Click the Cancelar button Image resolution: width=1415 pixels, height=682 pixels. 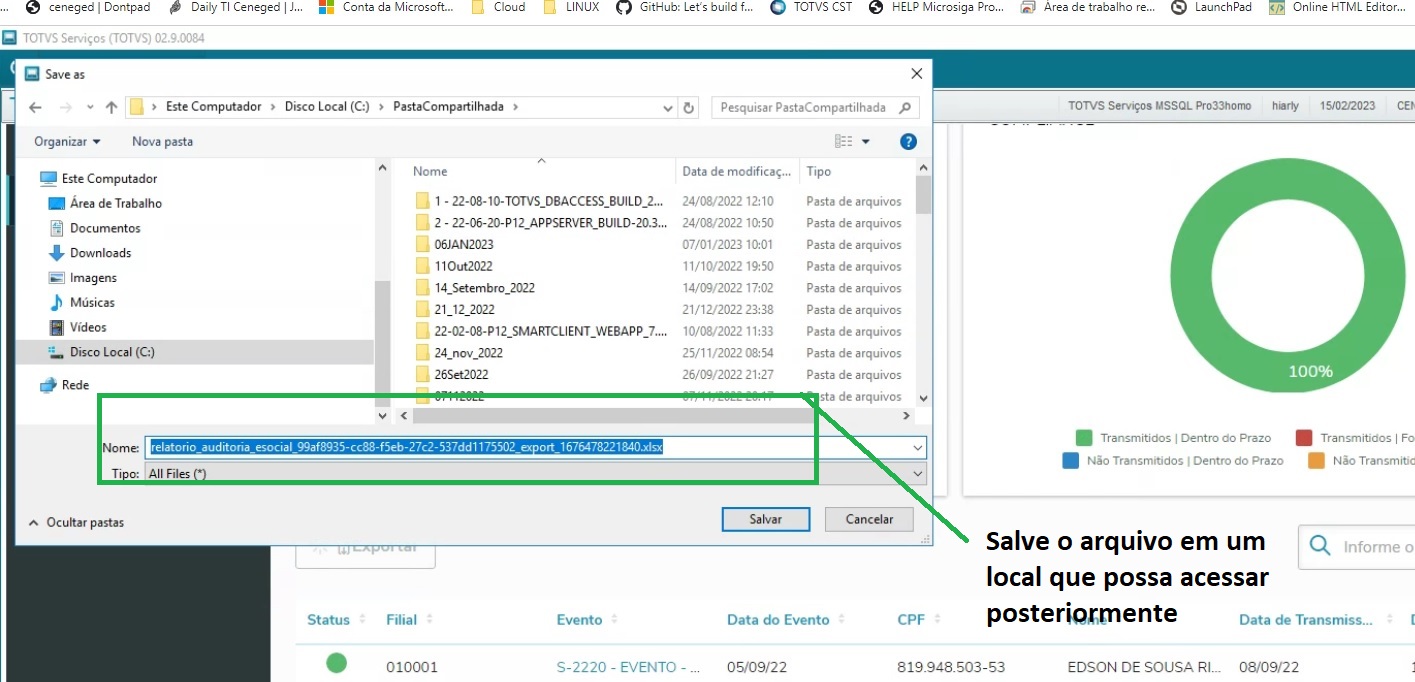point(869,519)
